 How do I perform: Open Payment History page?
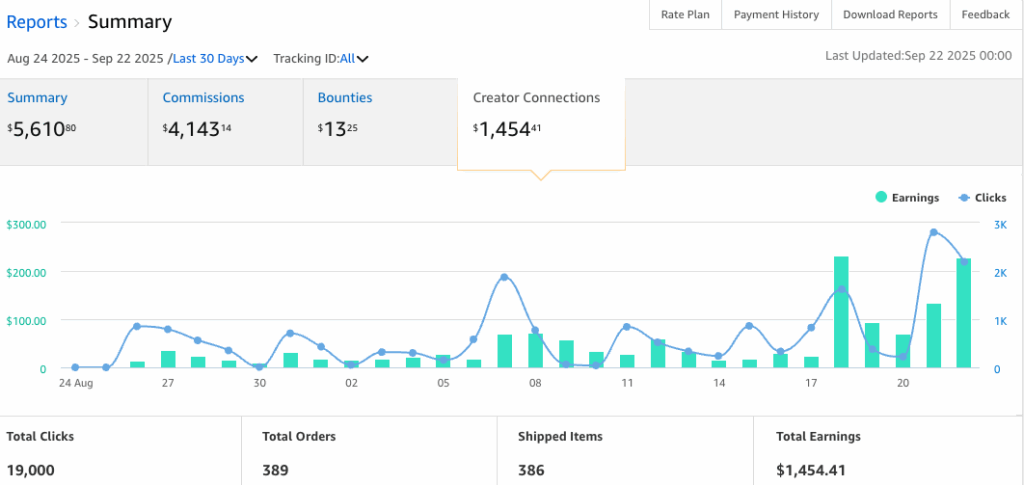coord(776,15)
